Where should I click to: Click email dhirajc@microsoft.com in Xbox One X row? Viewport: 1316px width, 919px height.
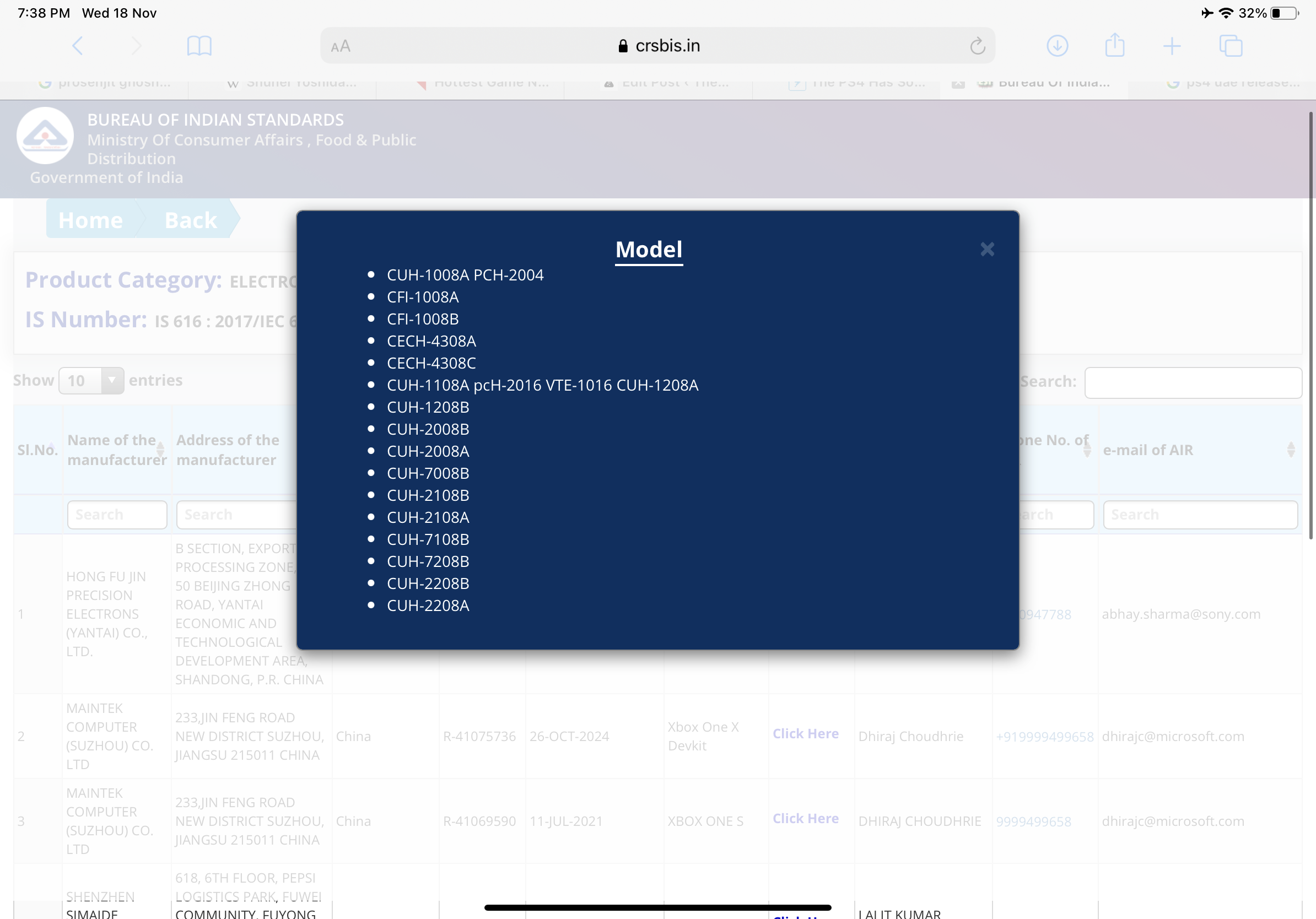[1173, 736]
